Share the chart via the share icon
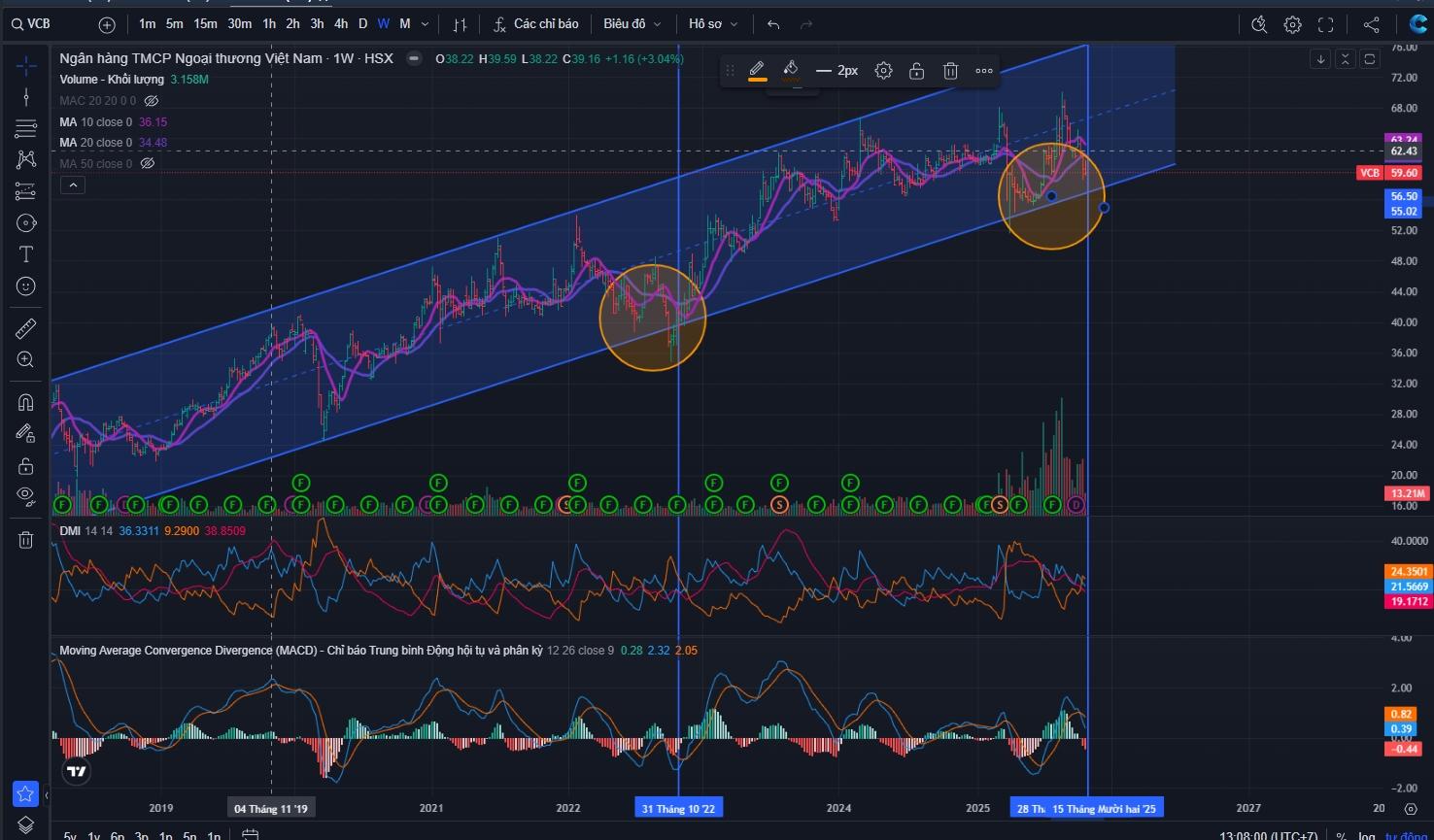Image resolution: width=1434 pixels, height=840 pixels. click(x=1371, y=24)
